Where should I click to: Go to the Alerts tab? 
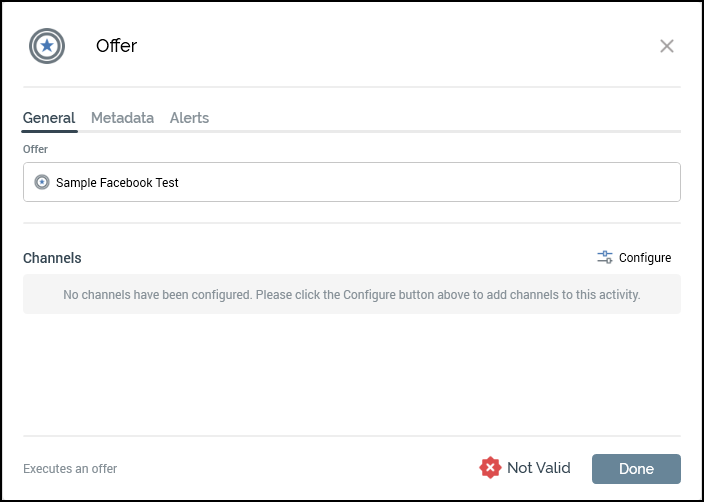pos(189,118)
